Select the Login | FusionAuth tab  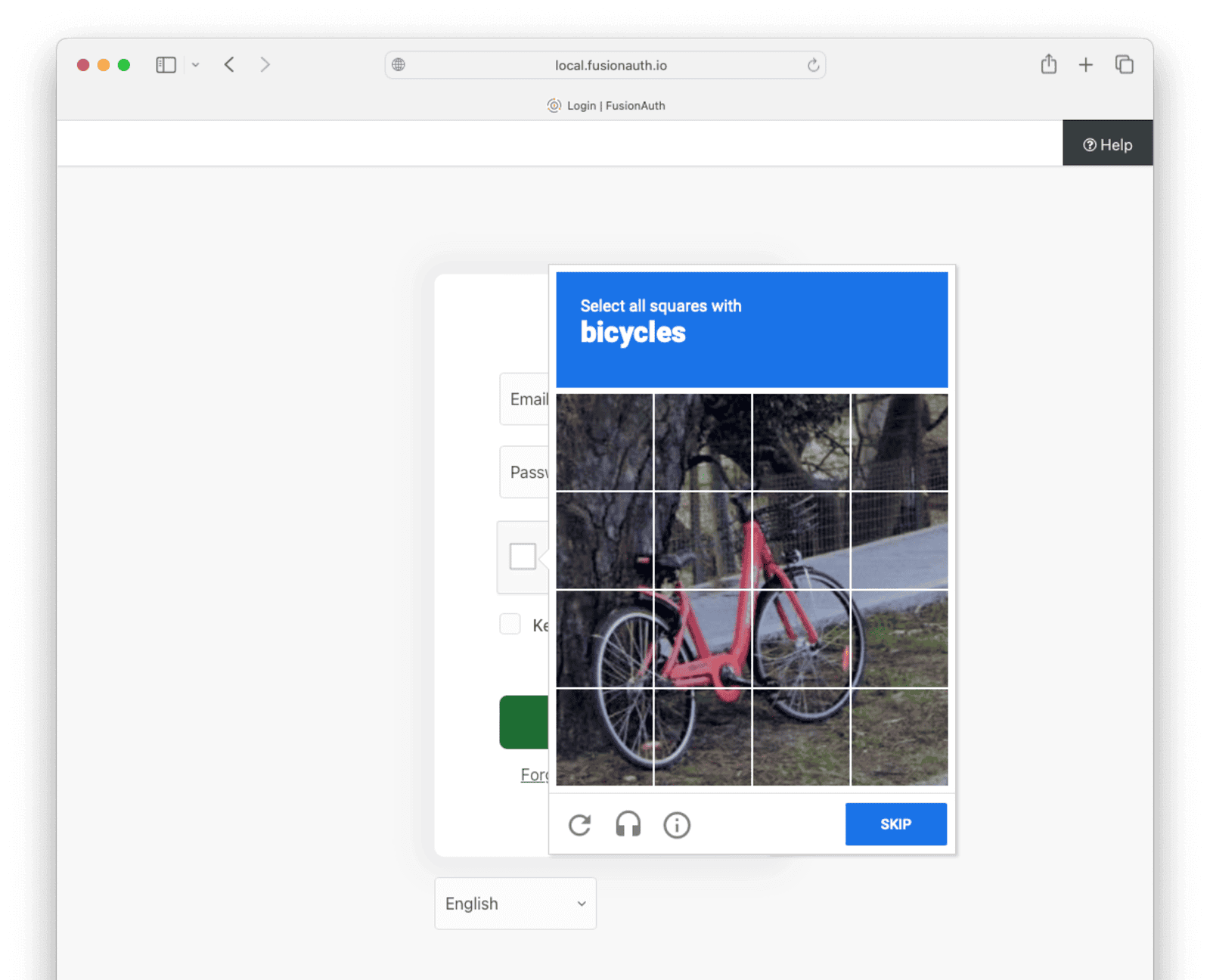pyautogui.click(x=606, y=106)
